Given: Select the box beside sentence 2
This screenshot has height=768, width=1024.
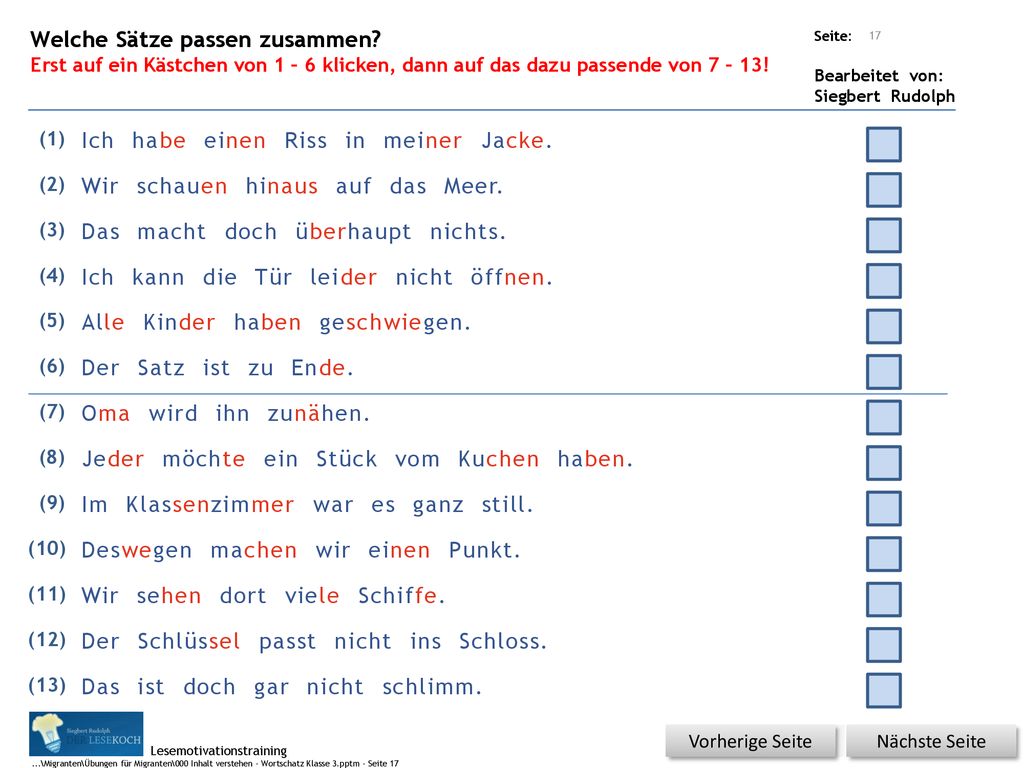Looking at the screenshot, I should tap(884, 190).
